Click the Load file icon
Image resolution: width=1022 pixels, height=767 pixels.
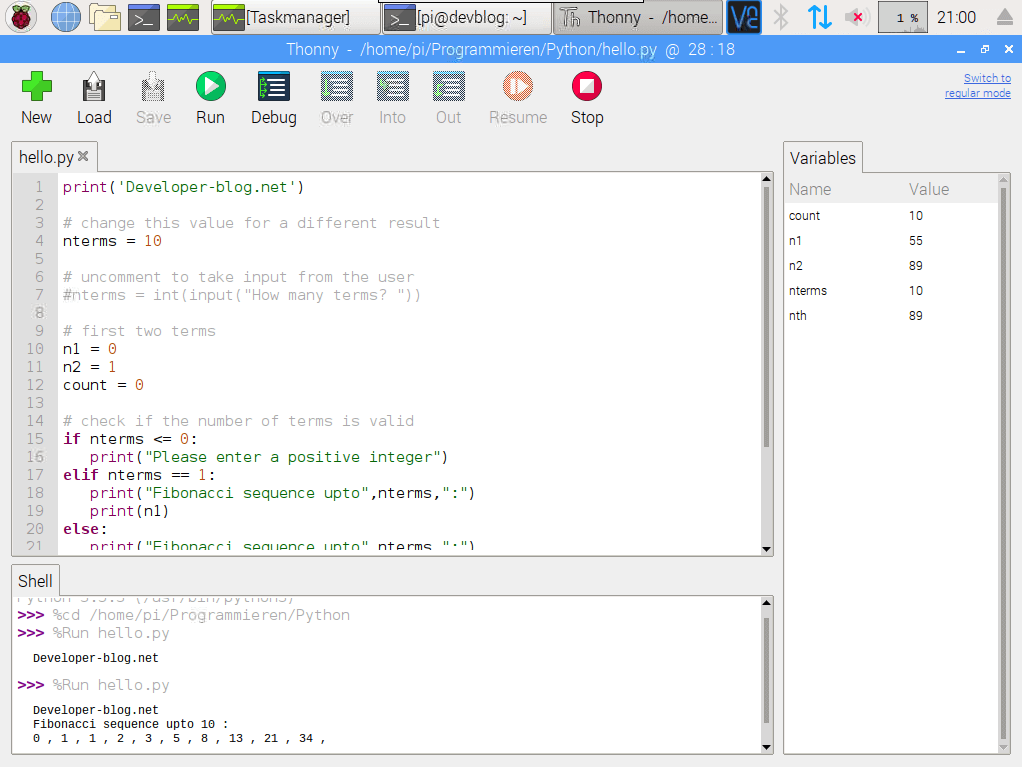[x=94, y=88]
